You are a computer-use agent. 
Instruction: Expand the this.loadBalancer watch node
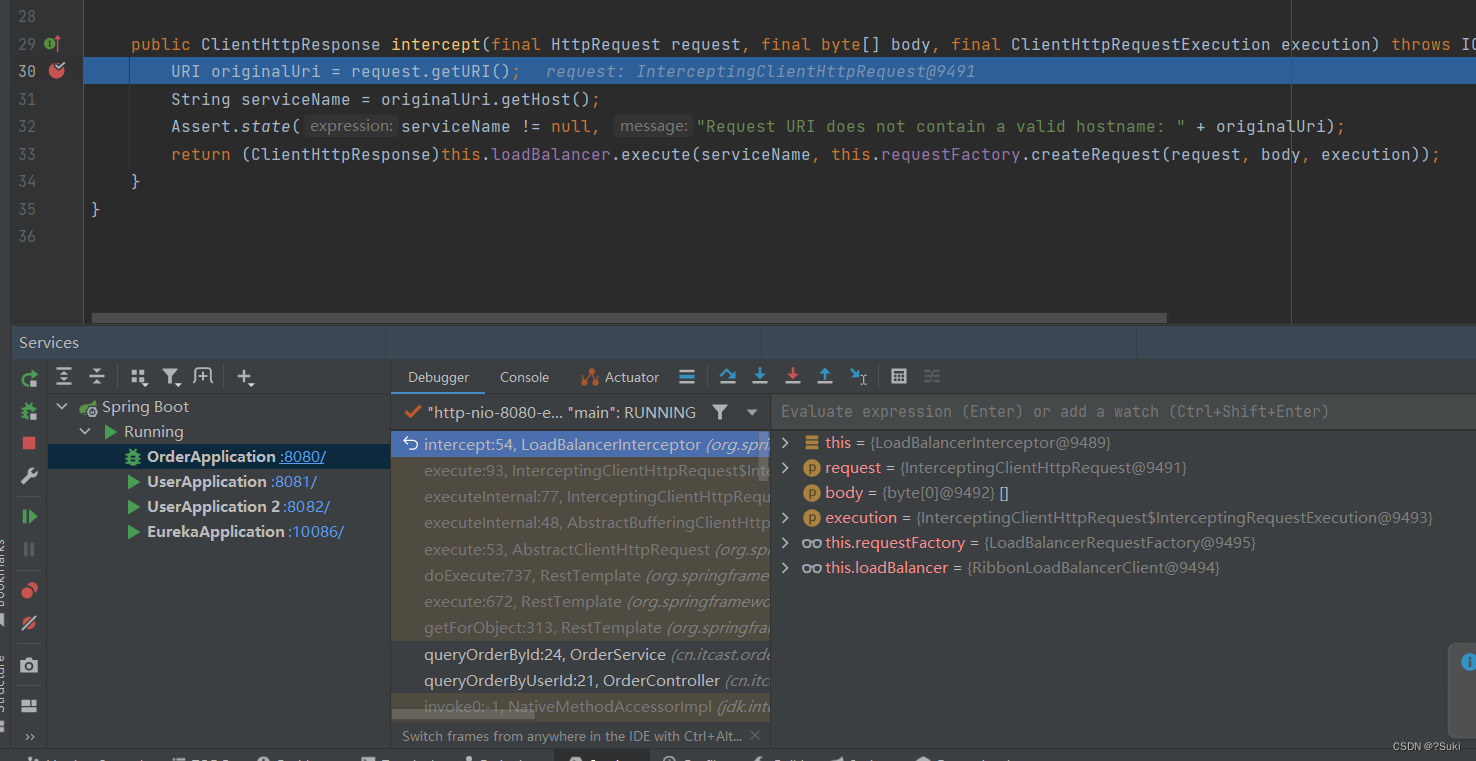point(785,567)
